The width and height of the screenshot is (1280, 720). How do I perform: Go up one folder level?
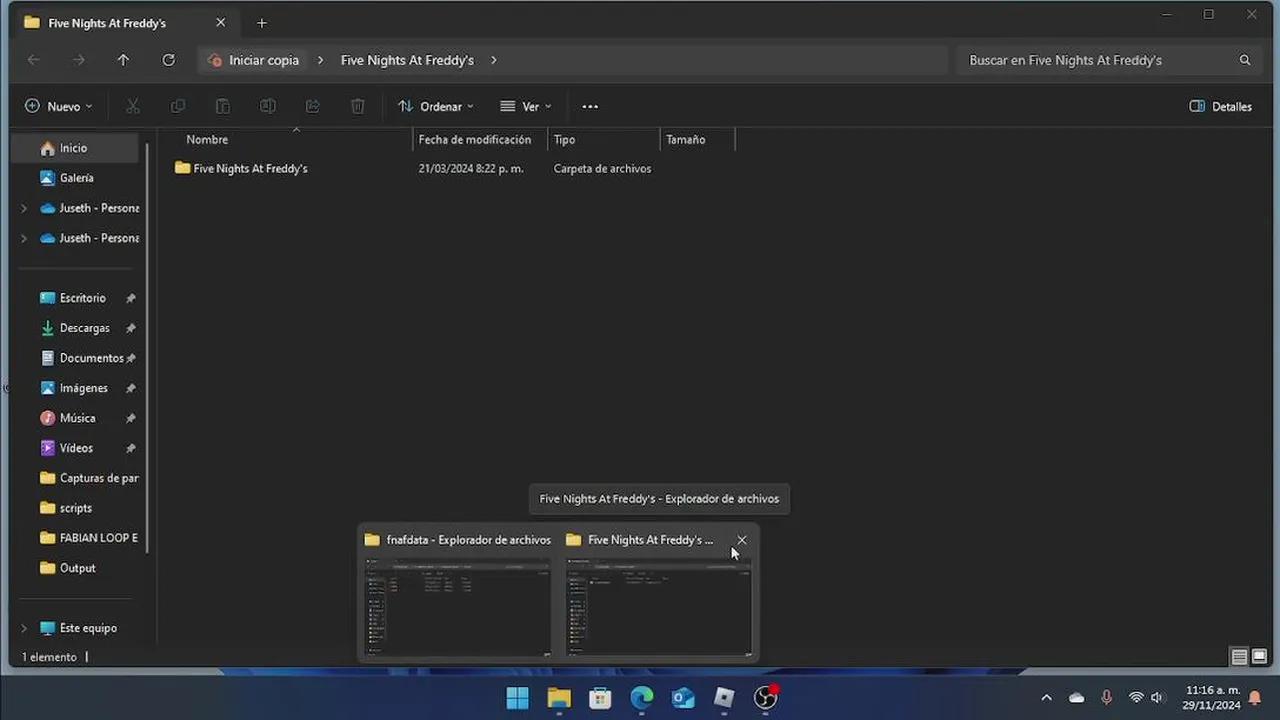[x=123, y=60]
